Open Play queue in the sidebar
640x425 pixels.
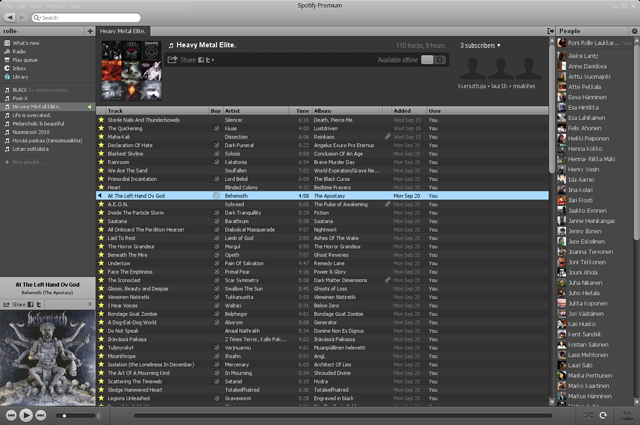pyautogui.click(x=25, y=60)
